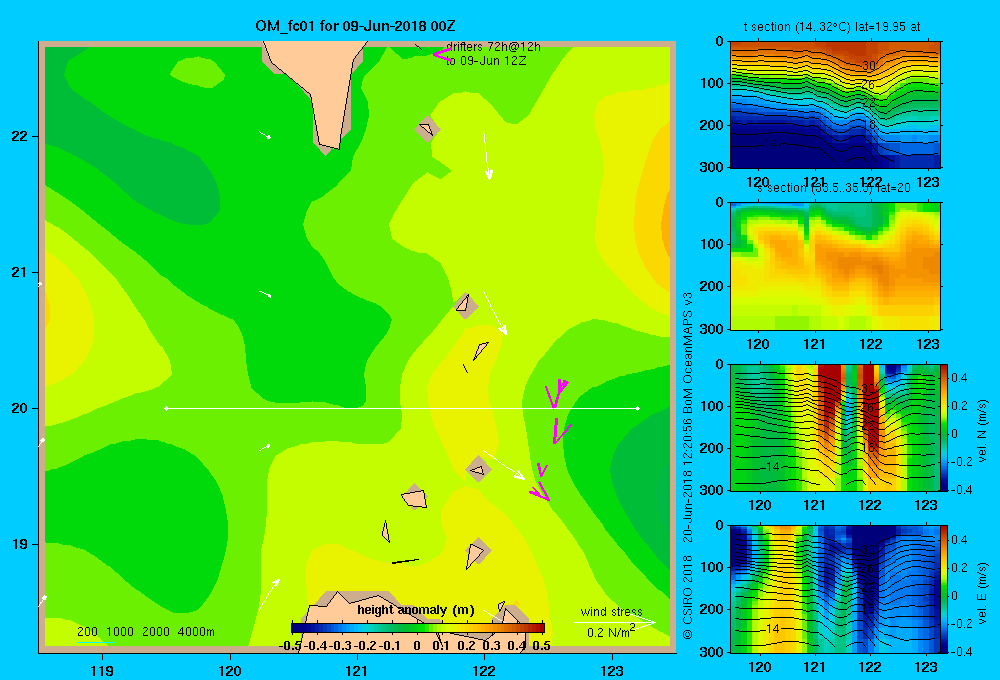
Task: Click the 'wind stress' legend label
Action: pos(611,612)
